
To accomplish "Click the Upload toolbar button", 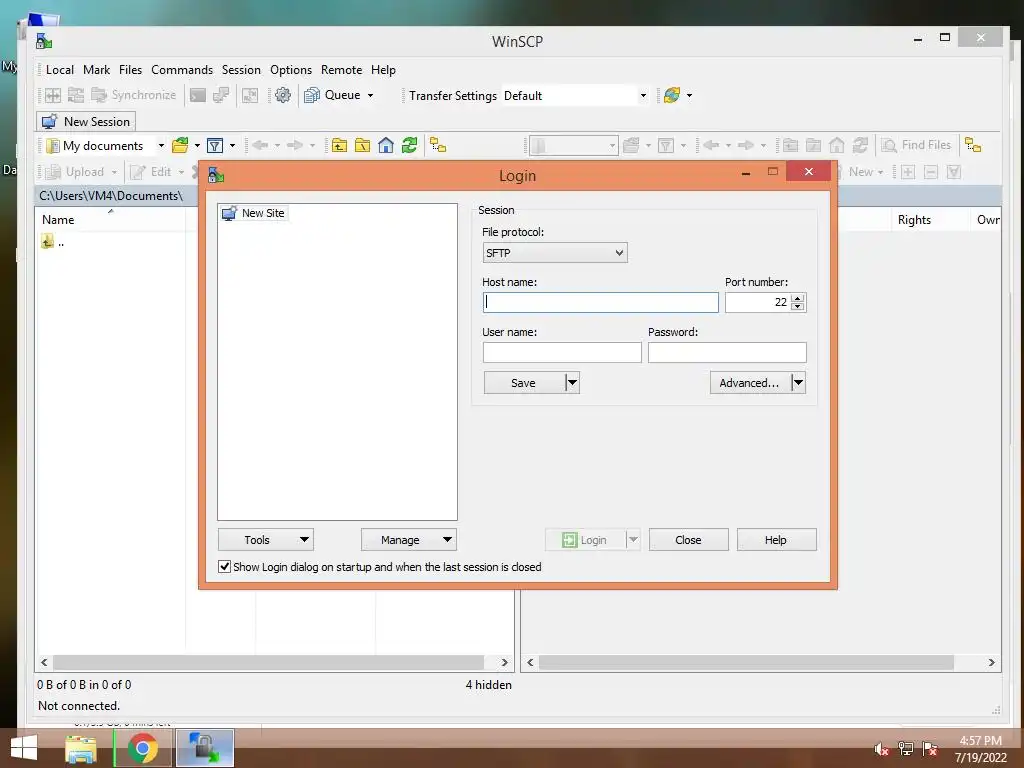I will click(74, 172).
